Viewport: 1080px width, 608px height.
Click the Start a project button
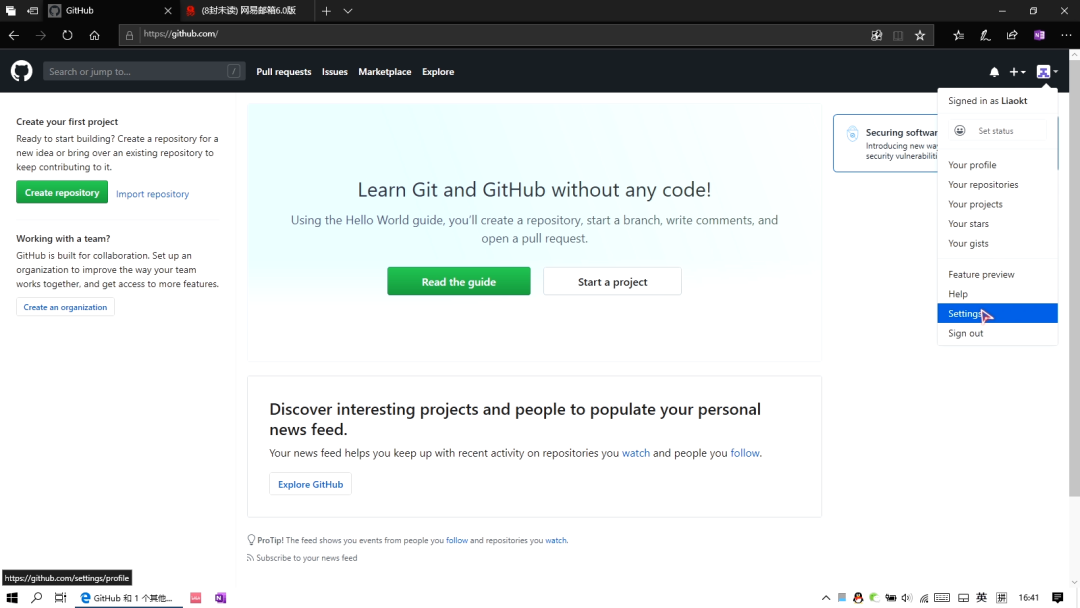612,281
